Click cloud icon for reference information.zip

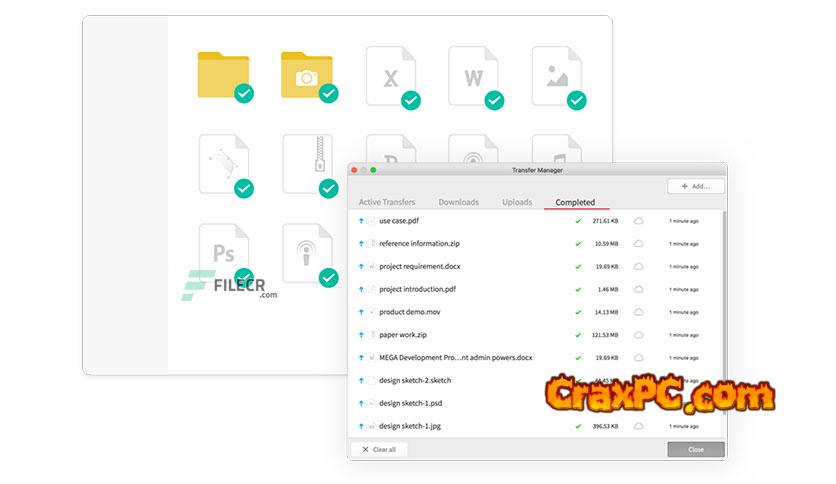pos(638,244)
